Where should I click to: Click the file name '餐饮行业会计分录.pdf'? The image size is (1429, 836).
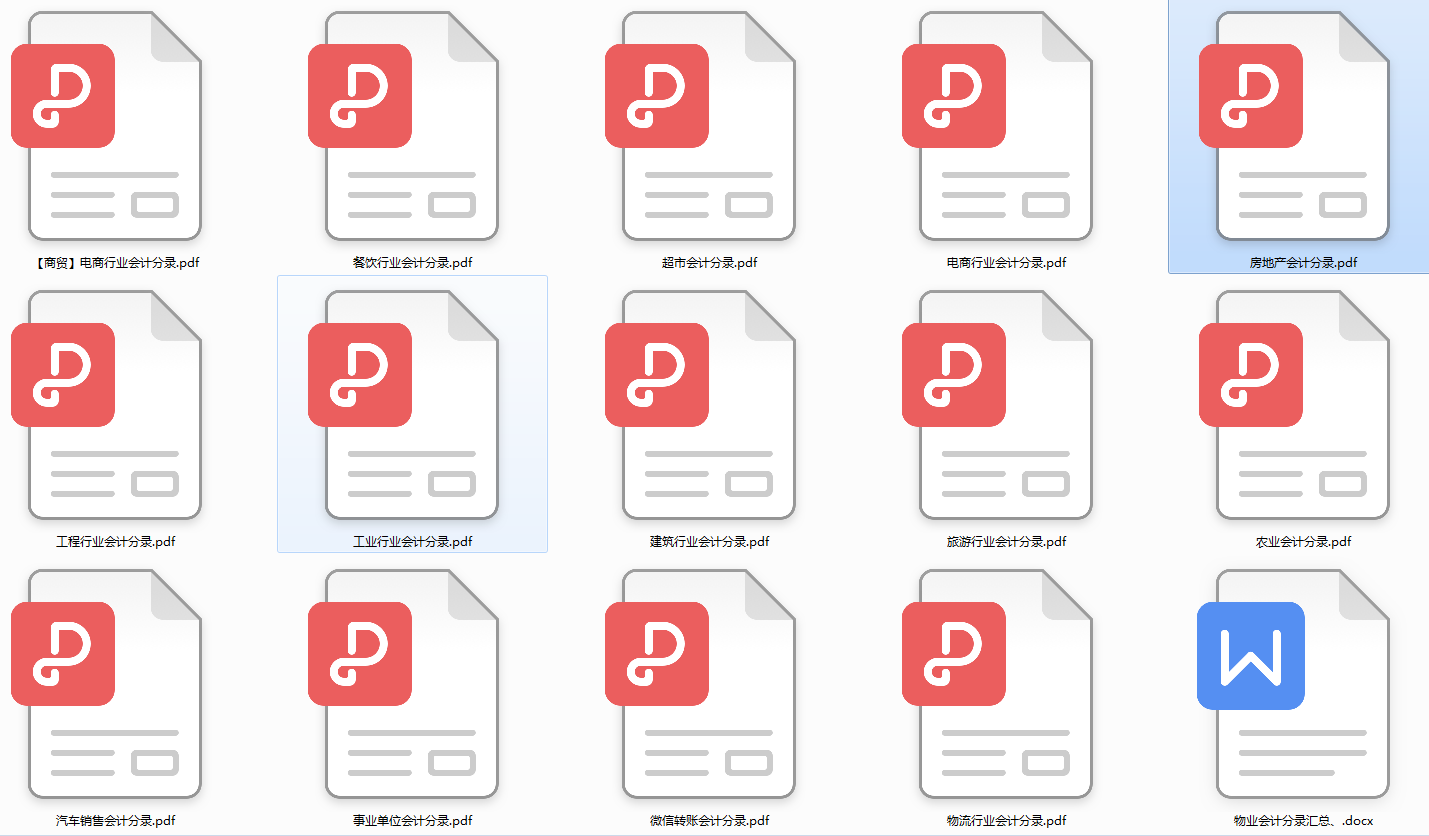[x=413, y=263]
